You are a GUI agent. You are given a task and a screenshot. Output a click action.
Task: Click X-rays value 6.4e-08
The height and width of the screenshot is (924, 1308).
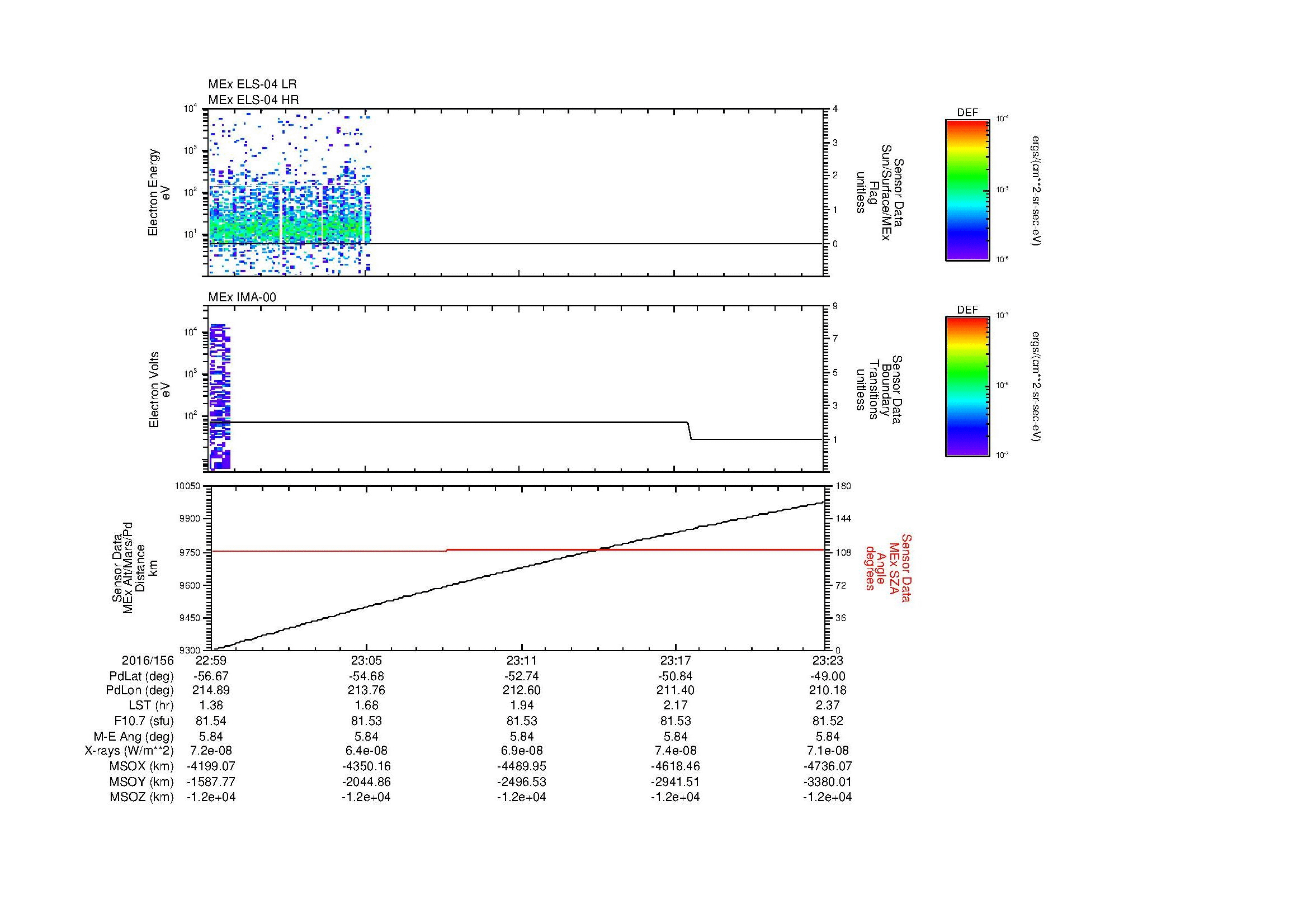pos(366,751)
